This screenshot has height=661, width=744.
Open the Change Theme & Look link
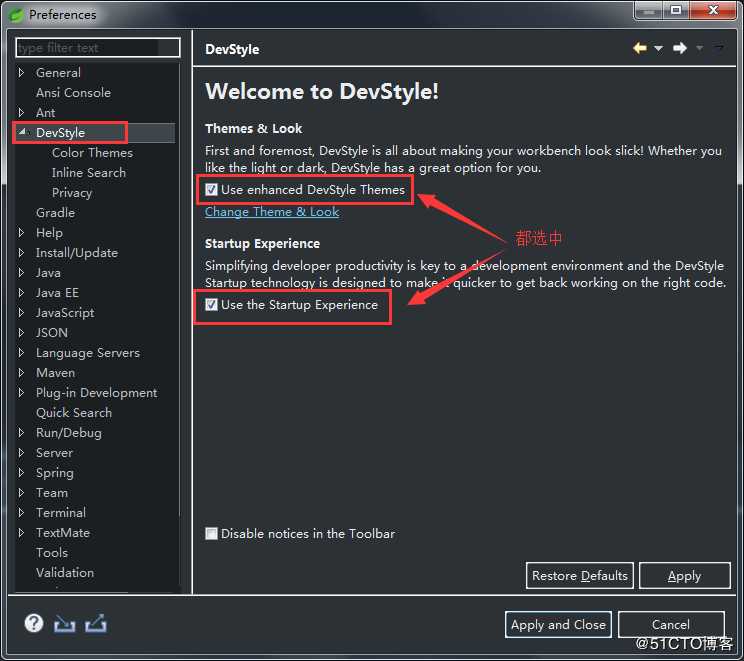[x=272, y=212]
